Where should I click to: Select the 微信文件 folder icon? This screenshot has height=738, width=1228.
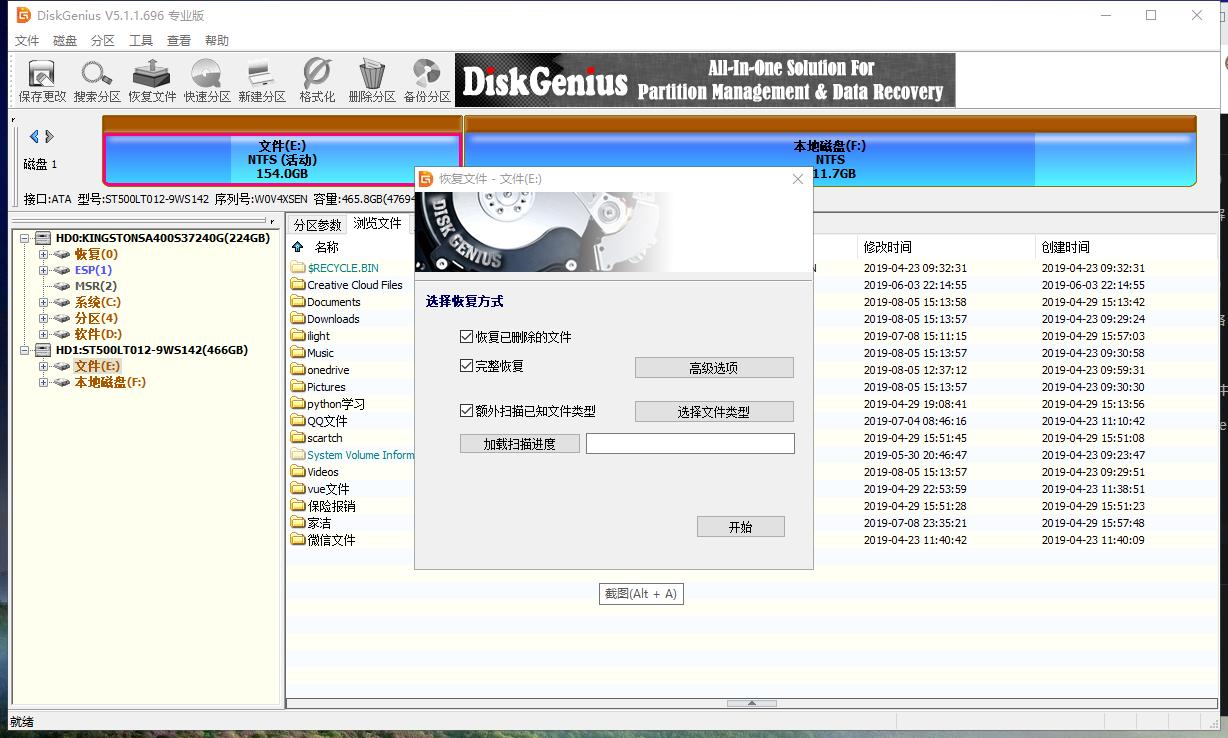coord(298,540)
